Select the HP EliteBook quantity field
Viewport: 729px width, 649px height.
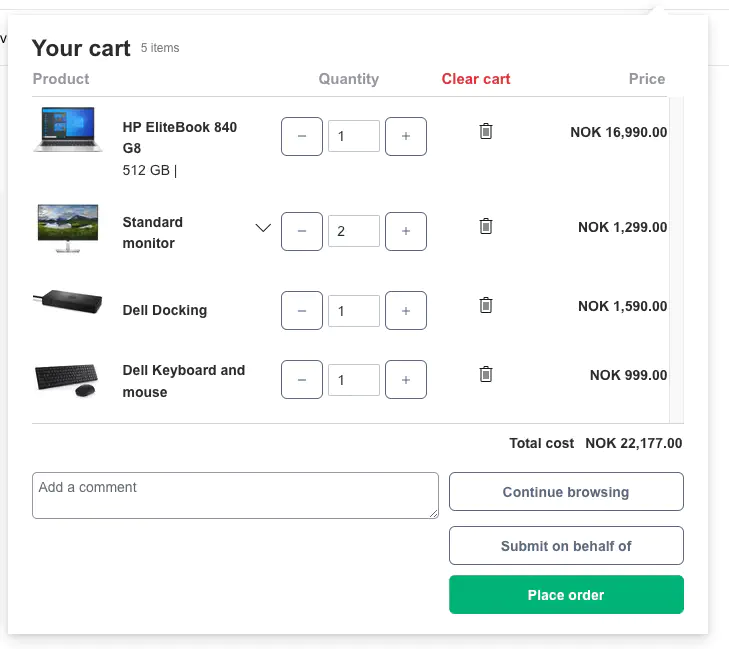[354, 136]
